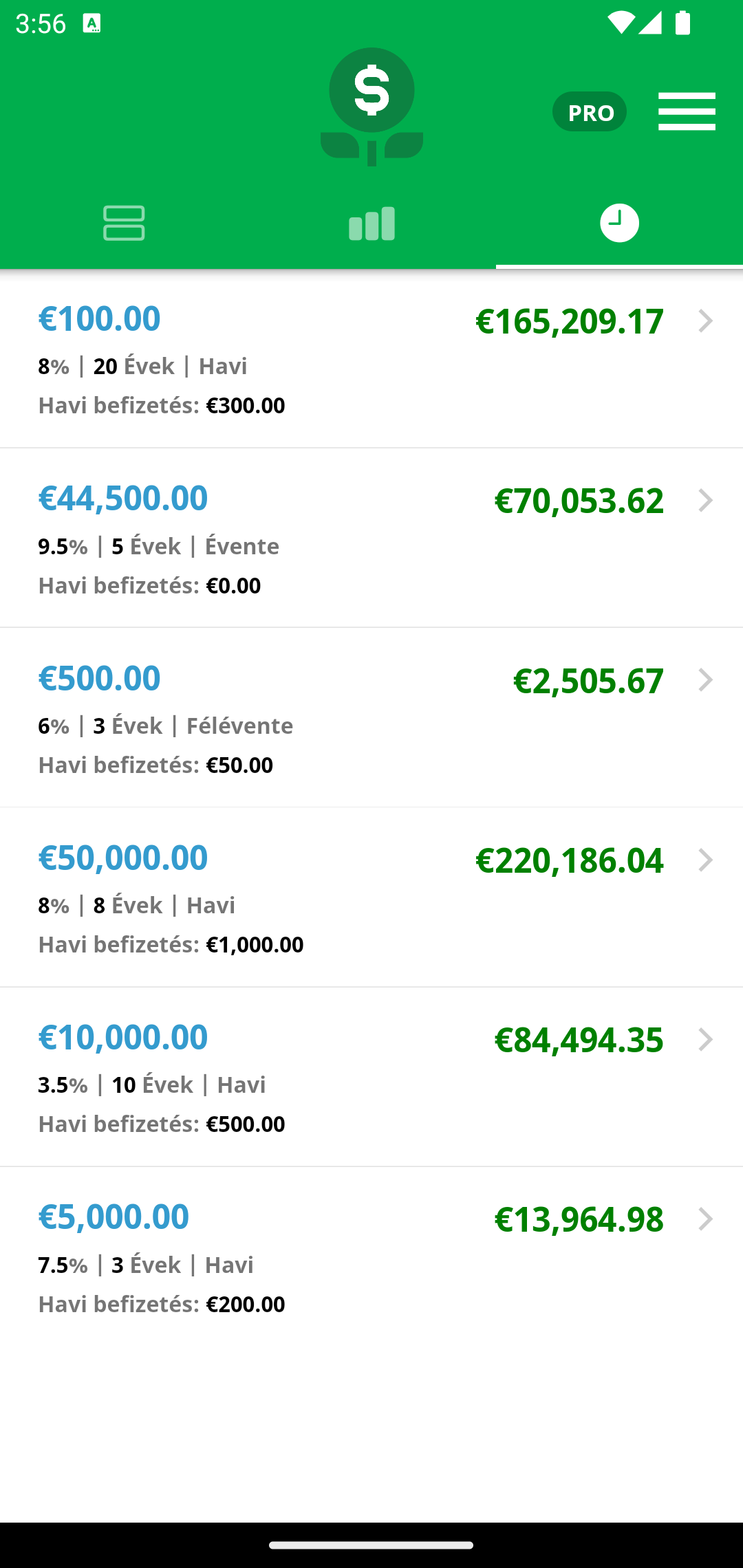This screenshot has width=743, height=1568.
Task: Select the clock history tab
Action: 619,223
